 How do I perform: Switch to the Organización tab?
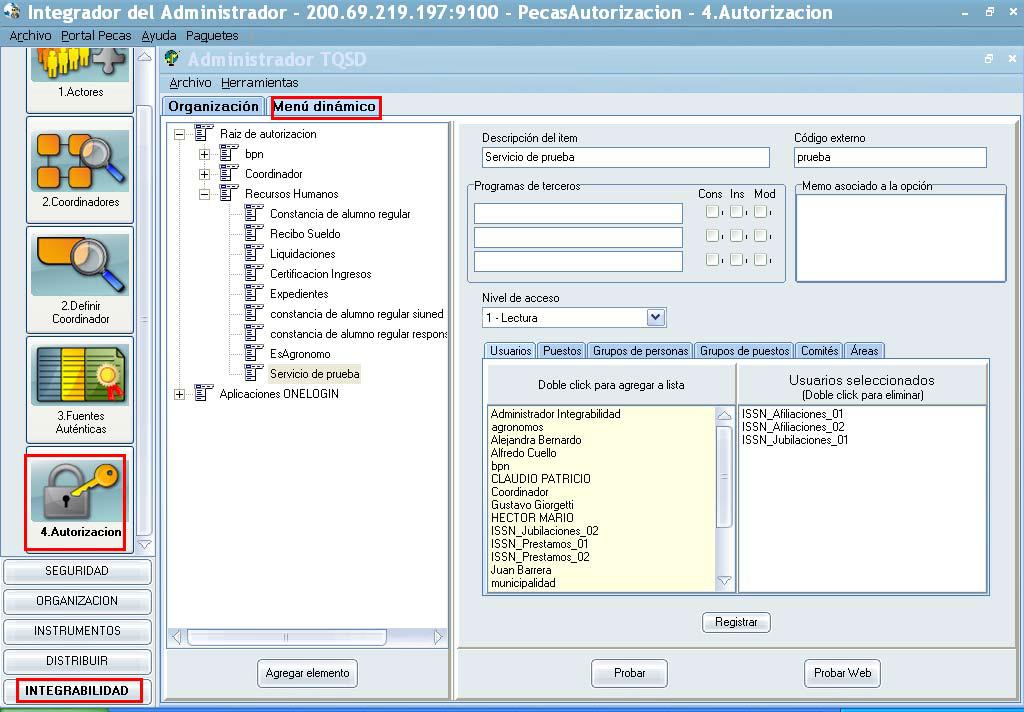click(213, 106)
